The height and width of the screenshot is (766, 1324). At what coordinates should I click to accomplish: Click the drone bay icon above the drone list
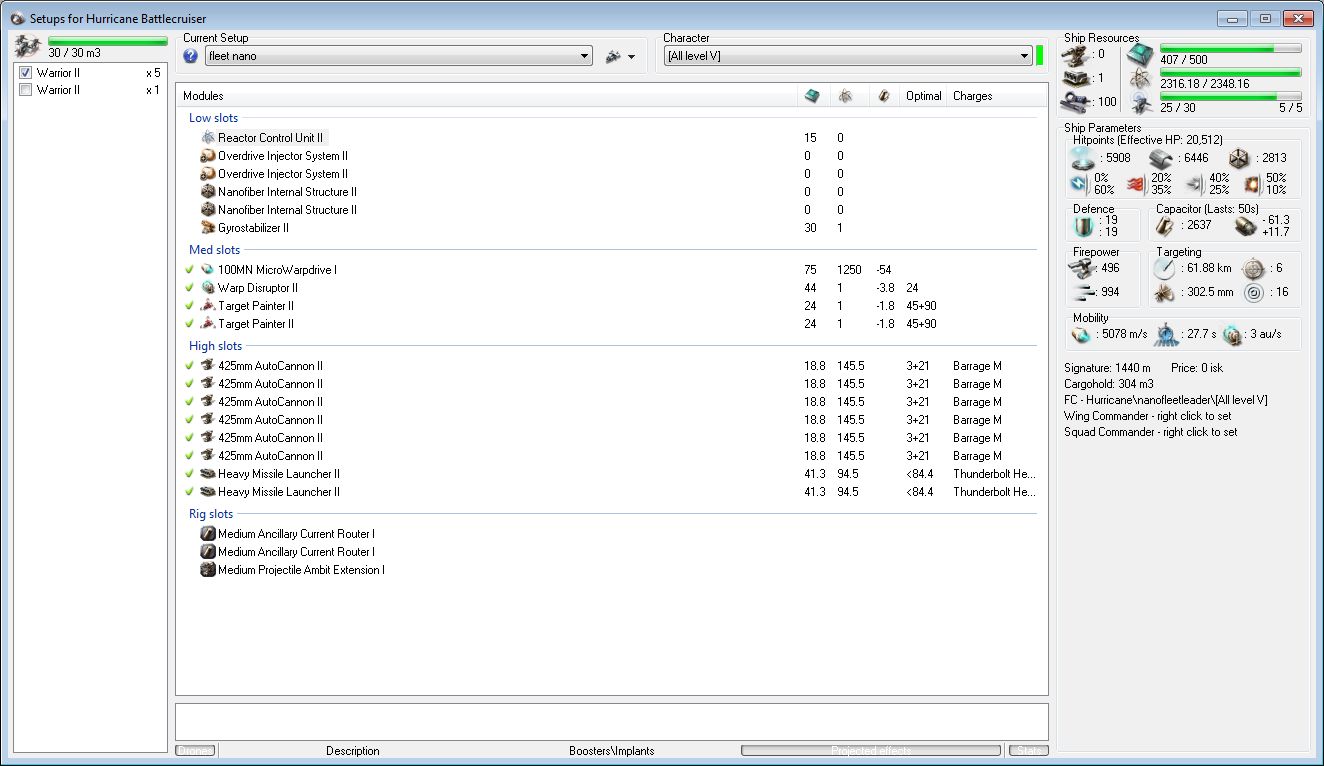[28, 46]
